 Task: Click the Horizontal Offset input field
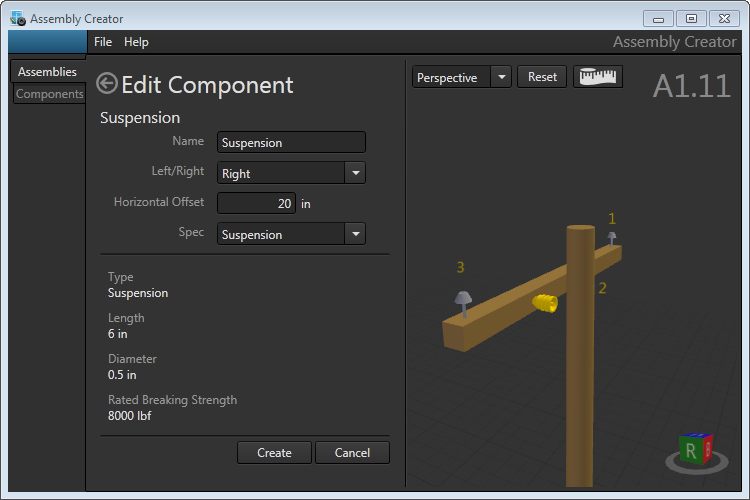[256, 203]
